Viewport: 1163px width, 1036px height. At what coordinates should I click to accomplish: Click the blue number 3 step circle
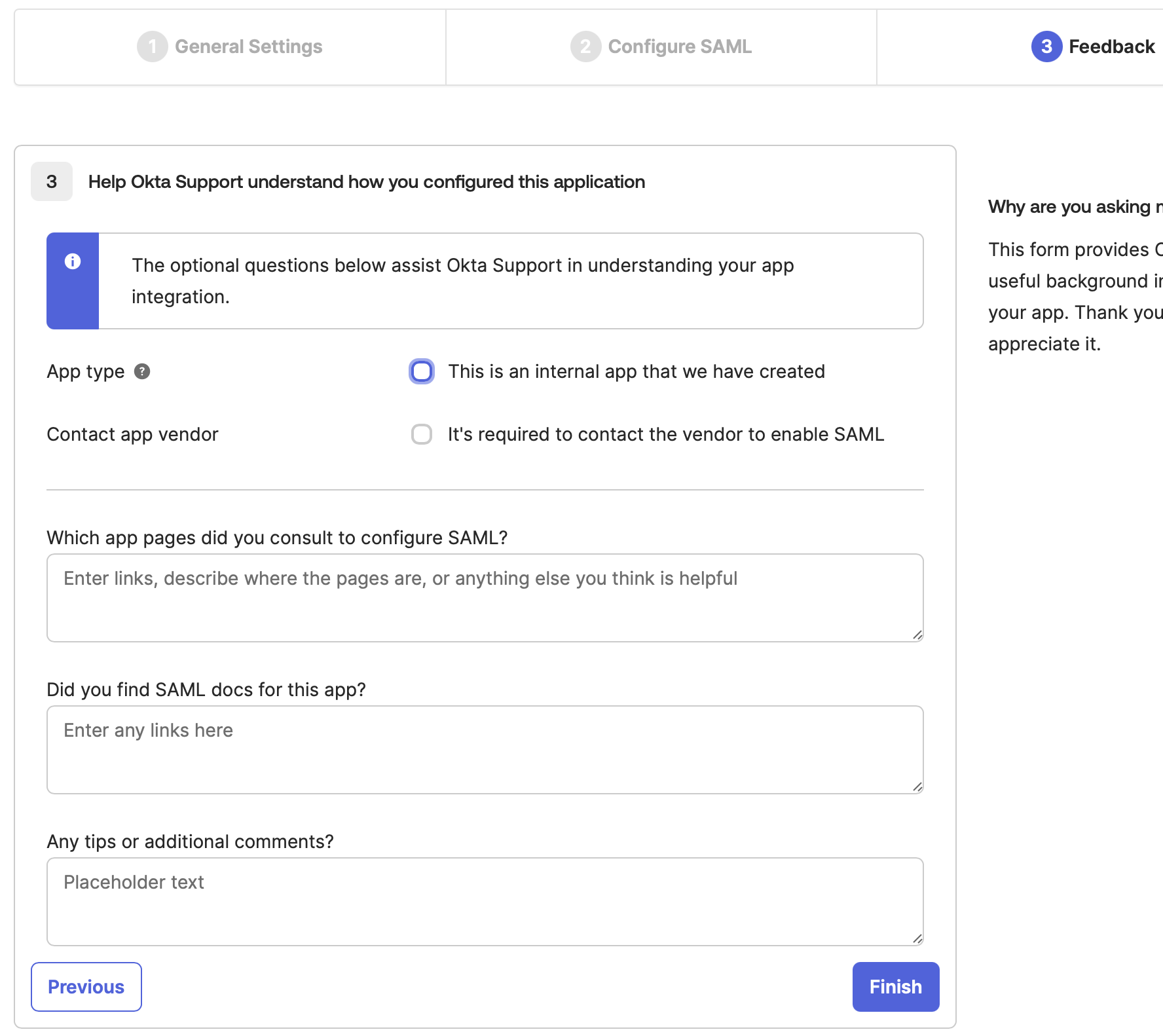coord(1046,46)
